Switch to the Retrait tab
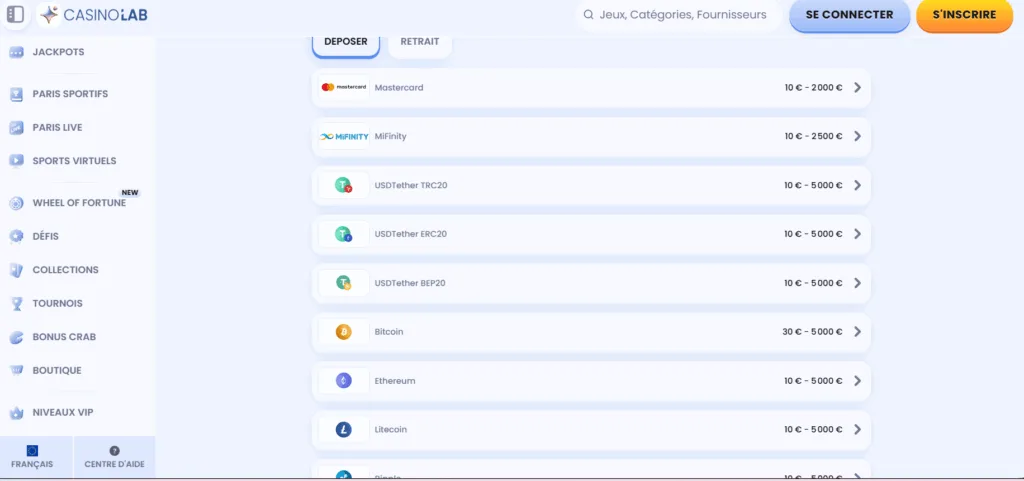This screenshot has height=481, width=1024. 420,42
